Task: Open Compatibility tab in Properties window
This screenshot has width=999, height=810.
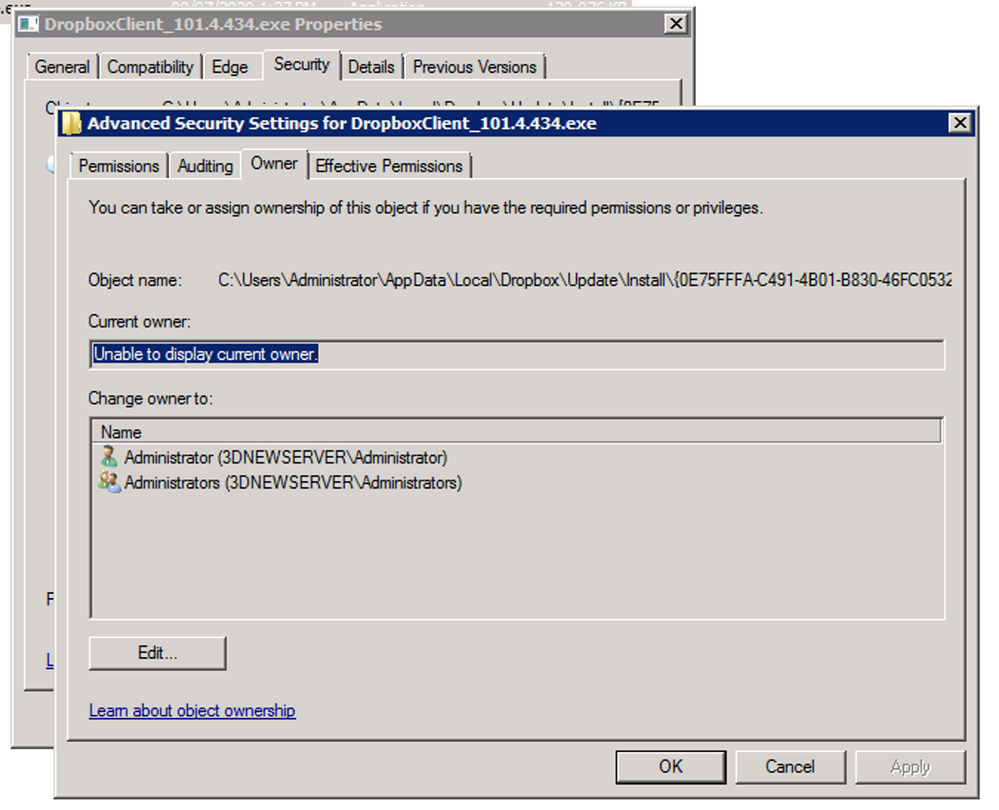Action: (150, 67)
